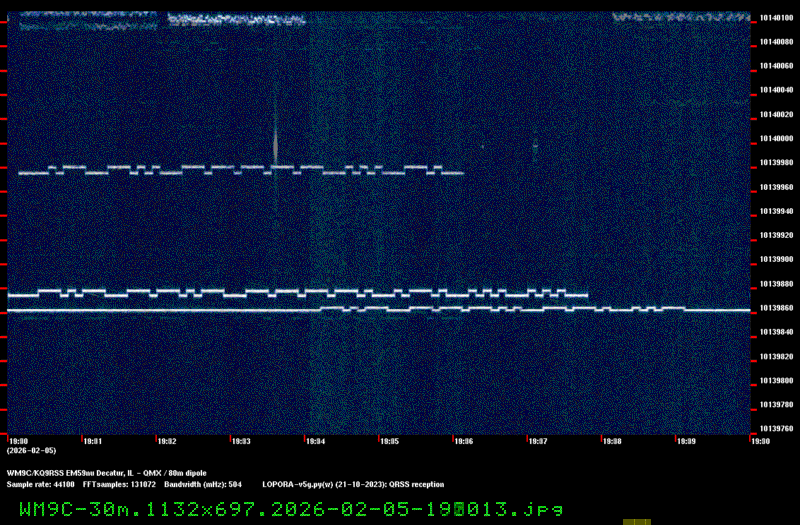The height and width of the screenshot is (525, 800).
Task: Click the 19:01 time axis label
Action: coord(93,441)
